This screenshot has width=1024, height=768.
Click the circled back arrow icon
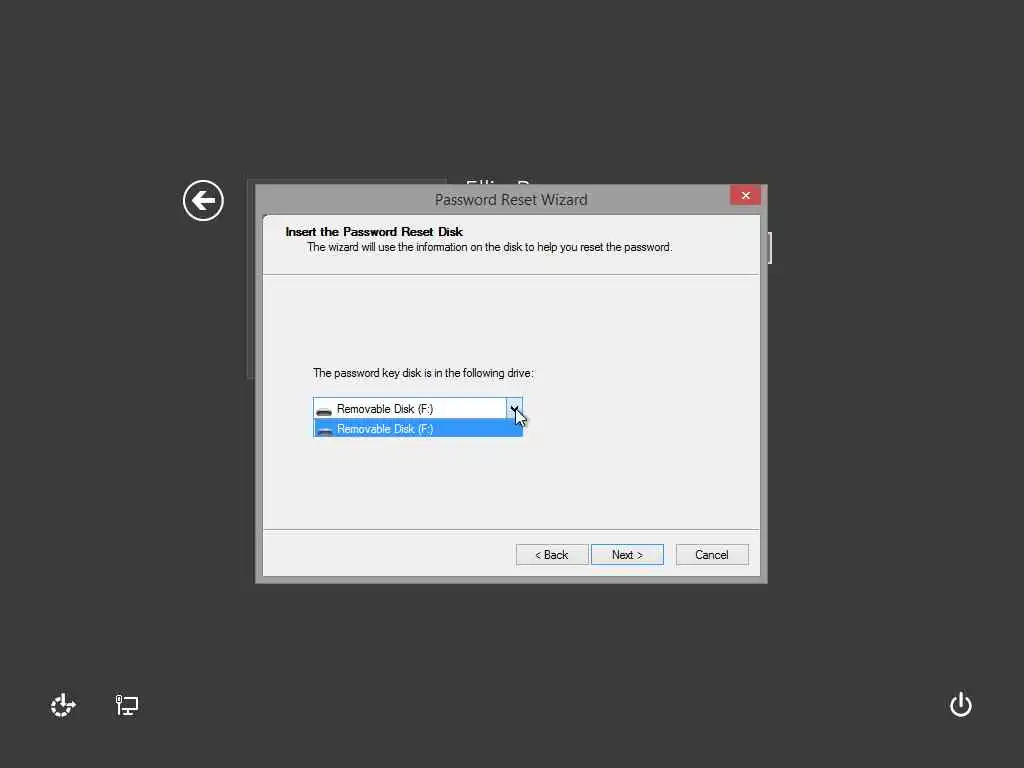[203, 200]
